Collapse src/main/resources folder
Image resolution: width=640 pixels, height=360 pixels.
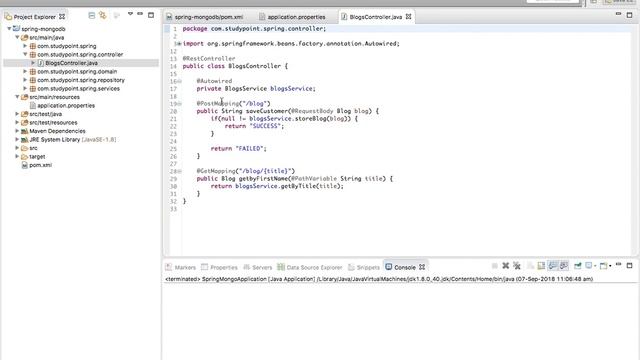(17, 97)
